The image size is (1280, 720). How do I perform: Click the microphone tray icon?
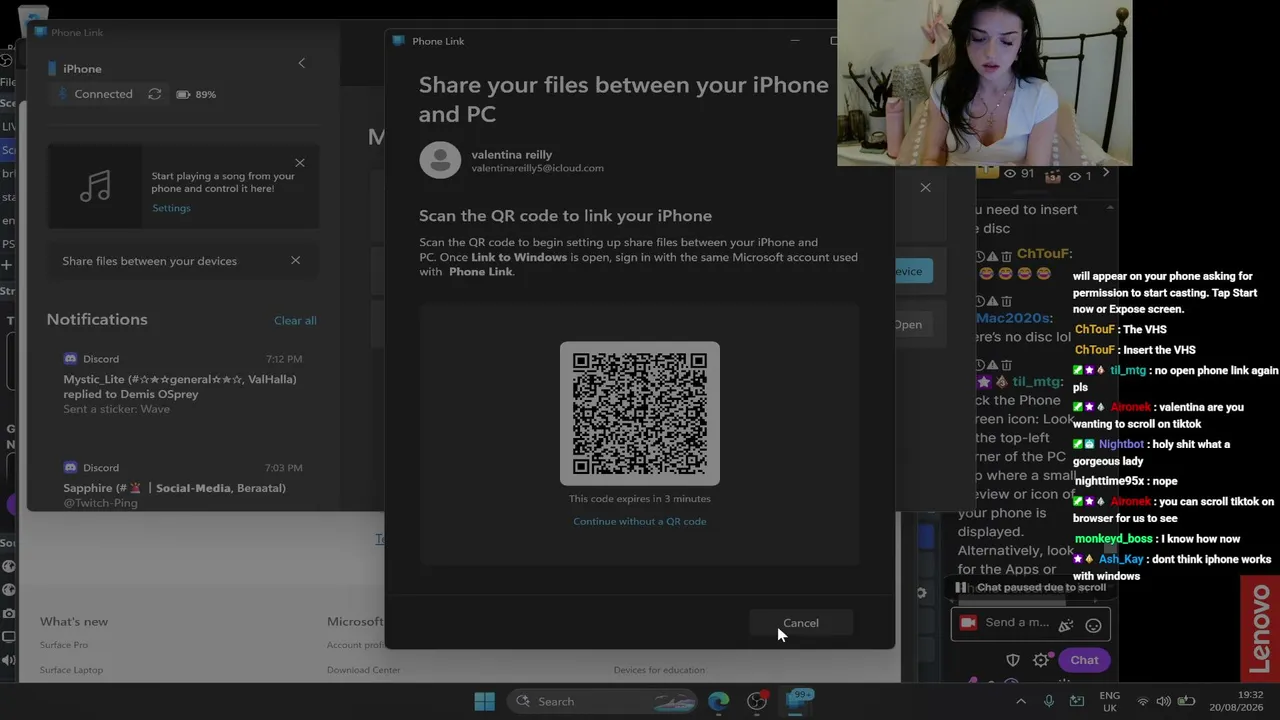point(1049,701)
